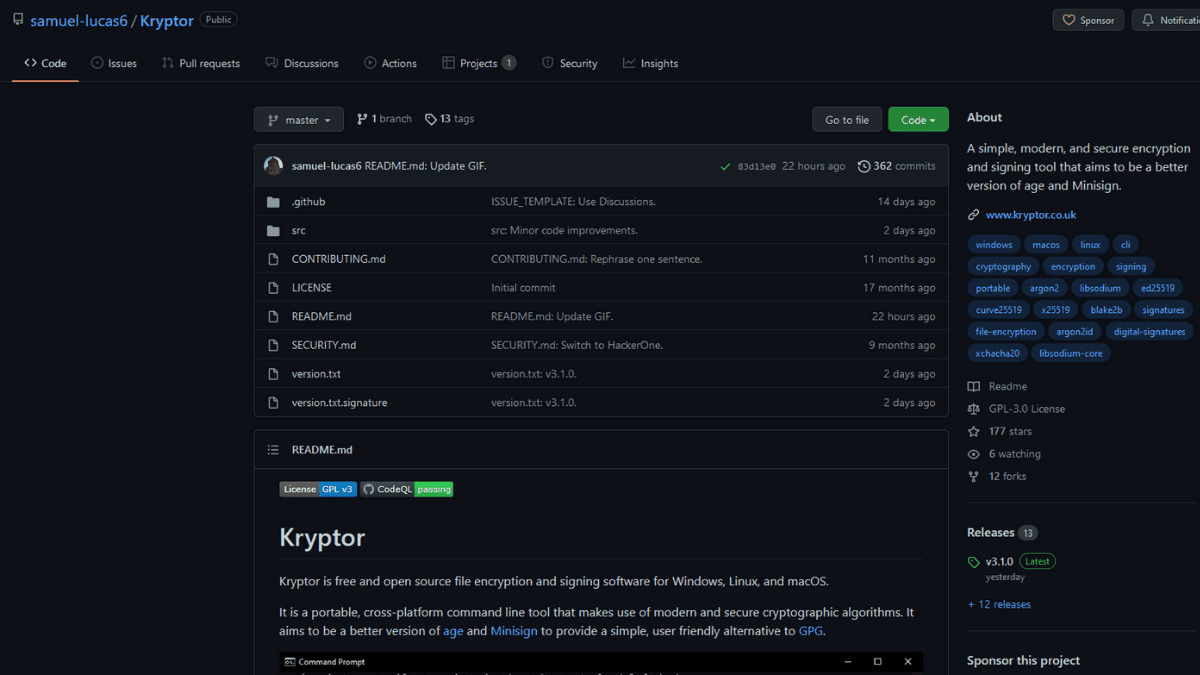
Task: Select the libsodium topic tag
Action: (x=1100, y=288)
